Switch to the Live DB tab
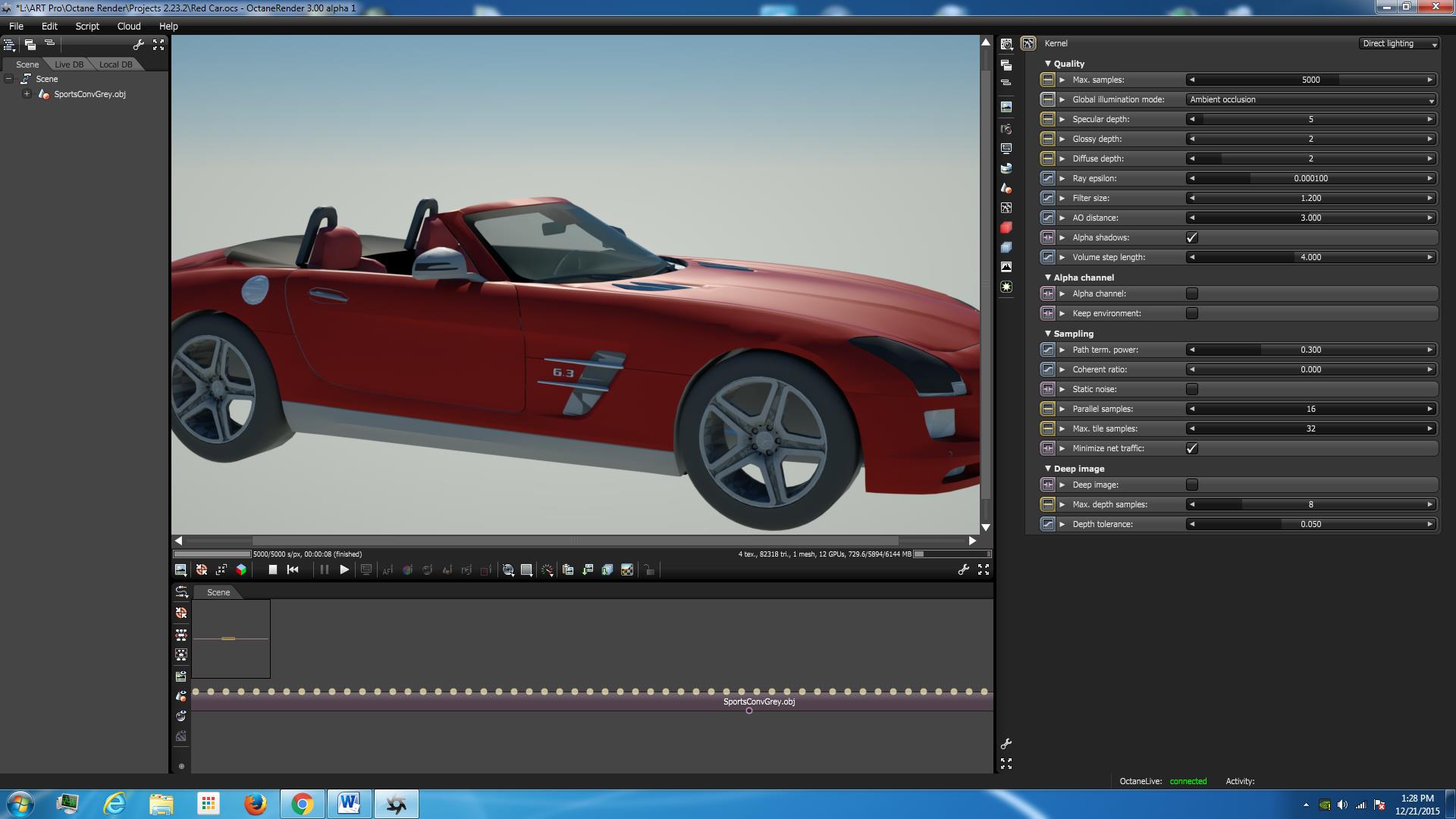Screen dimensions: 1456x819 pyautogui.click(x=69, y=64)
